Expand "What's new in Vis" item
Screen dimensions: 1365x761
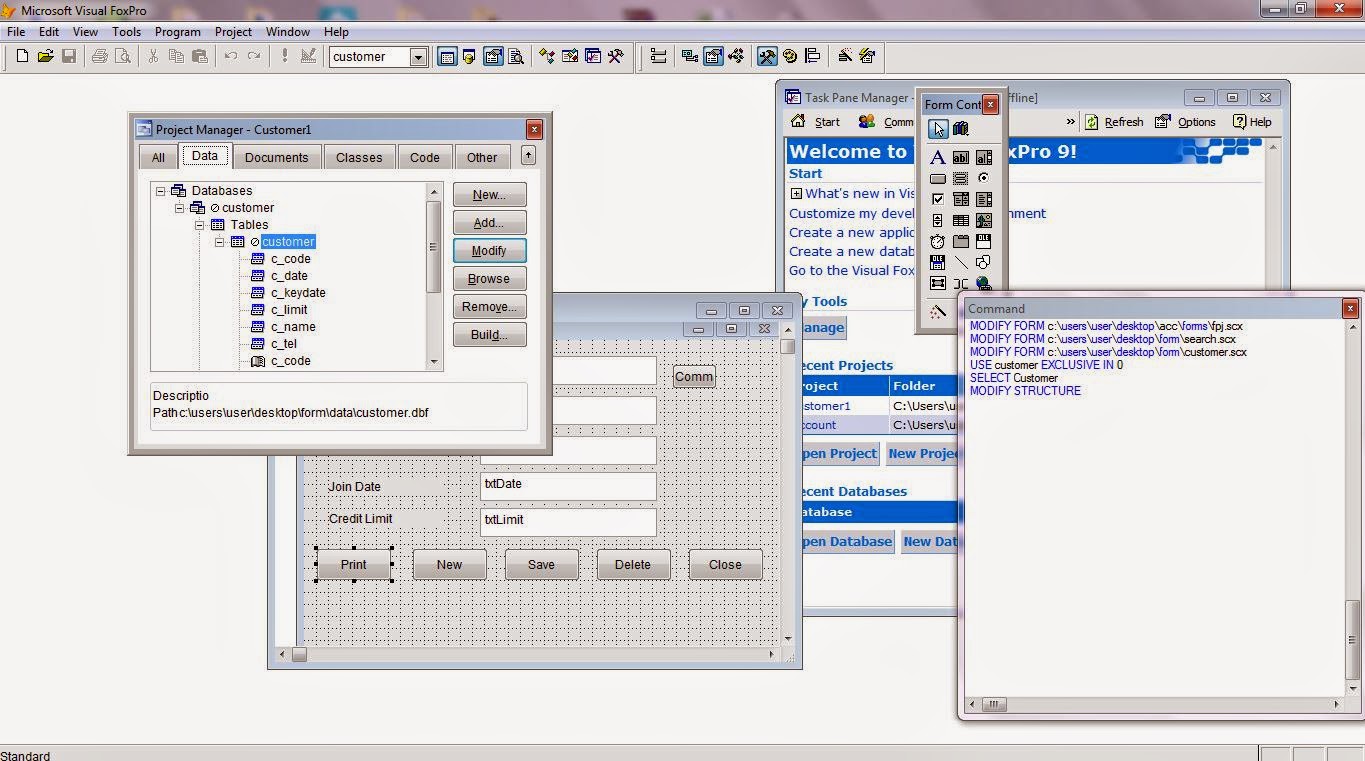tap(796, 194)
